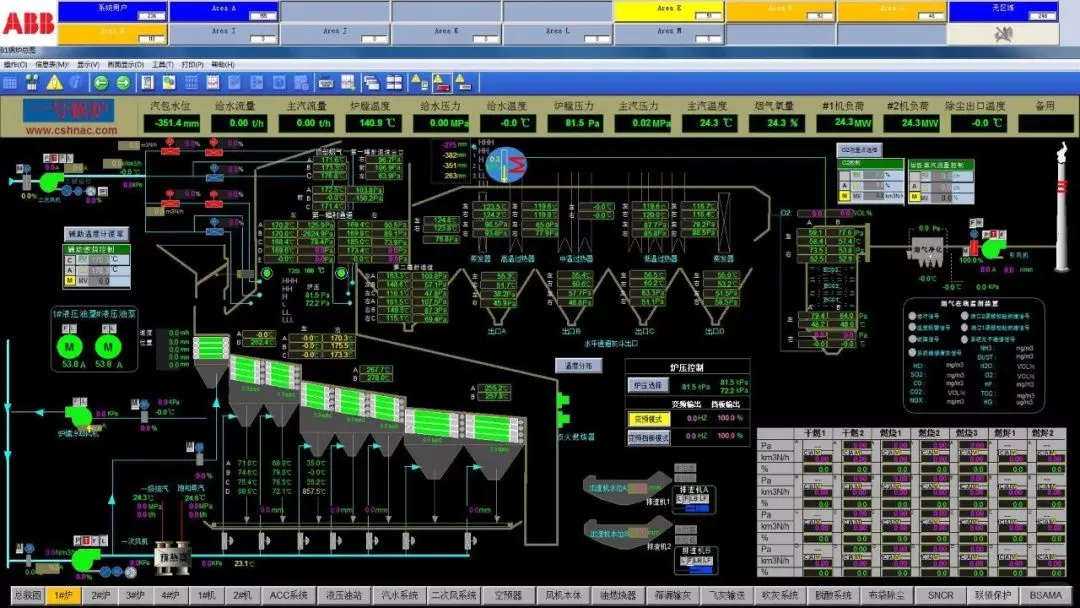The image size is (1080, 608).
Task: Silence alarms using the muted speaker icon
Action: (x=1004, y=34)
